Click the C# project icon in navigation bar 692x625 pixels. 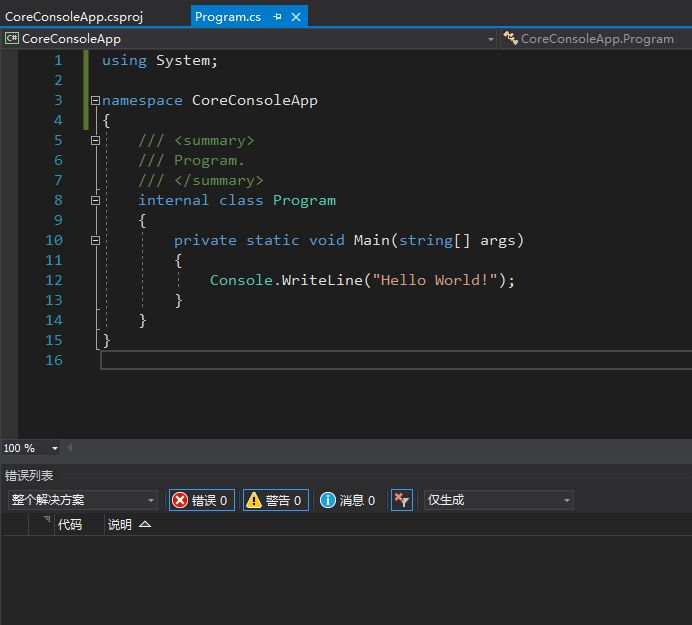[x=11, y=38]
